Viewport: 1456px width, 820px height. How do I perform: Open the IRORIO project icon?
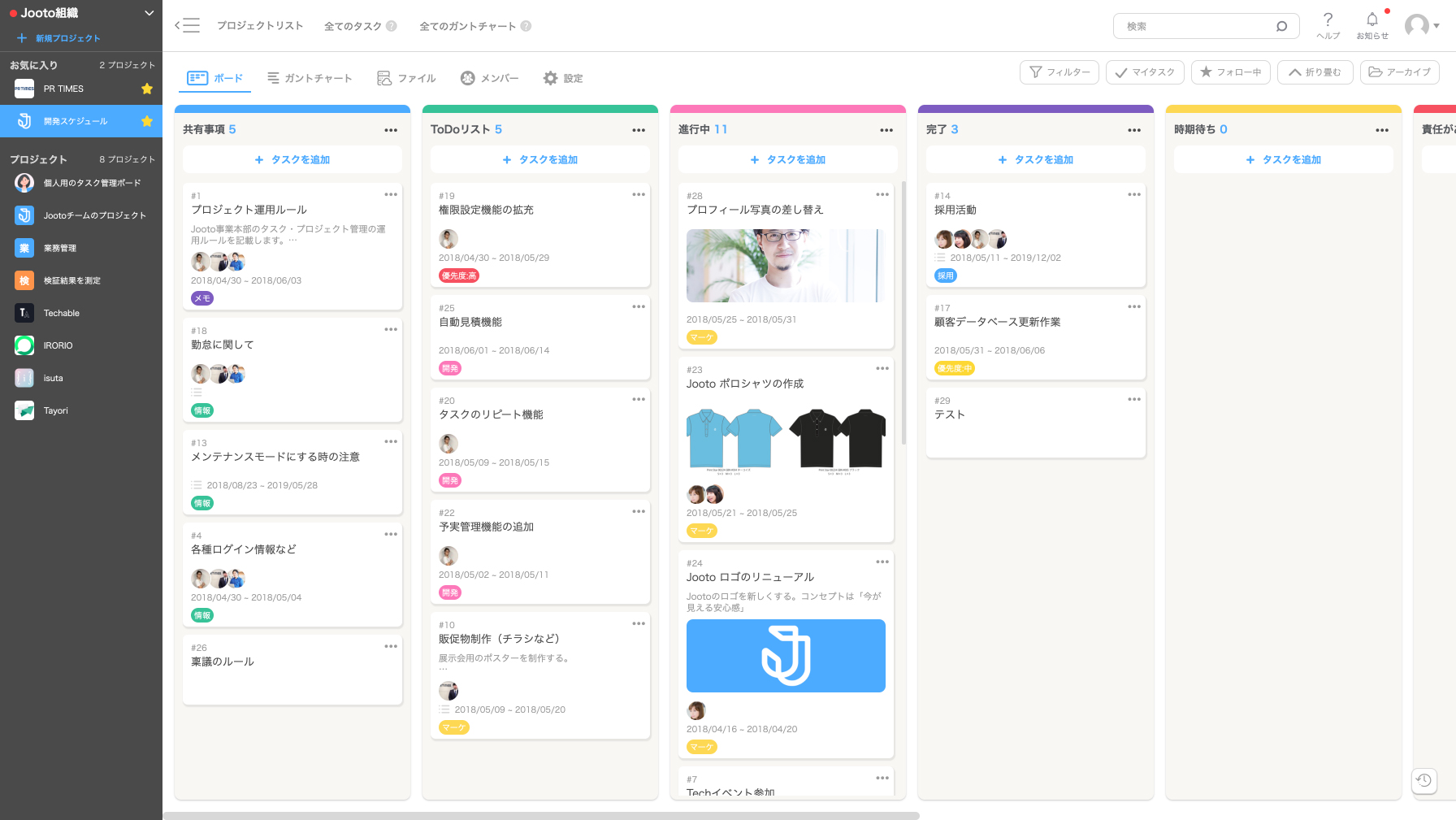point(24,345)
